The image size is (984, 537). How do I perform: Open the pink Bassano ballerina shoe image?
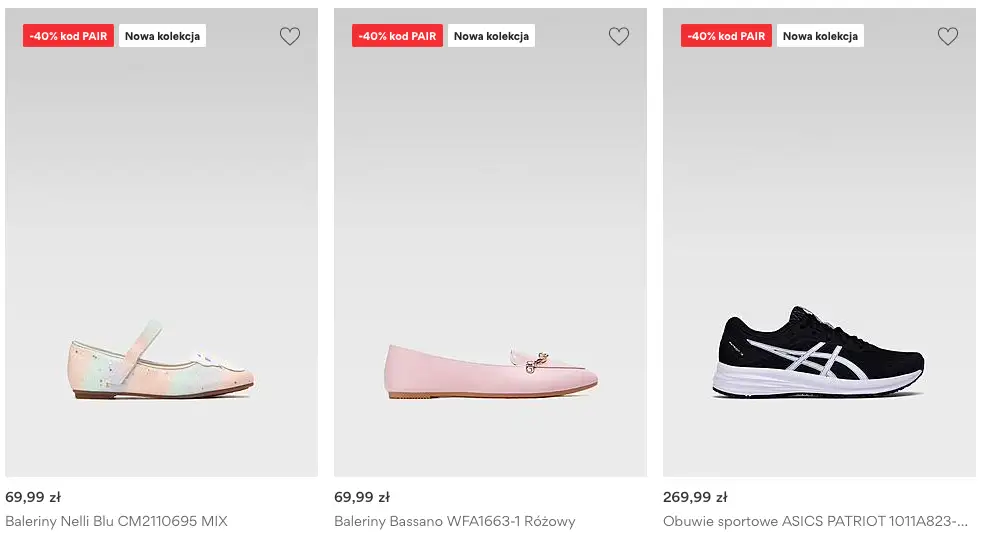[x=491, y=370]
